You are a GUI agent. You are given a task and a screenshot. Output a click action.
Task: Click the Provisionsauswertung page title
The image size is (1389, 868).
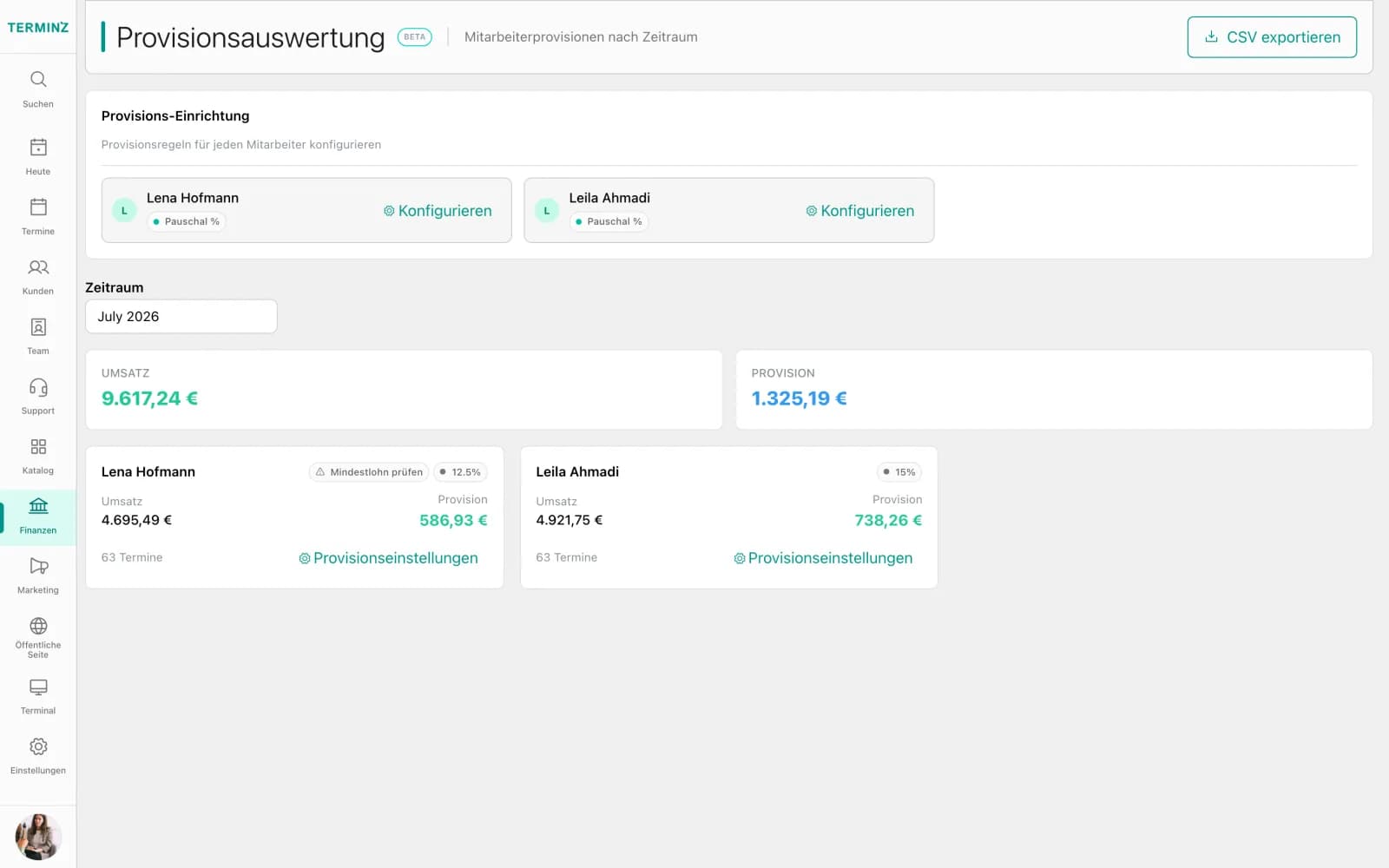[x=251, y=37]
